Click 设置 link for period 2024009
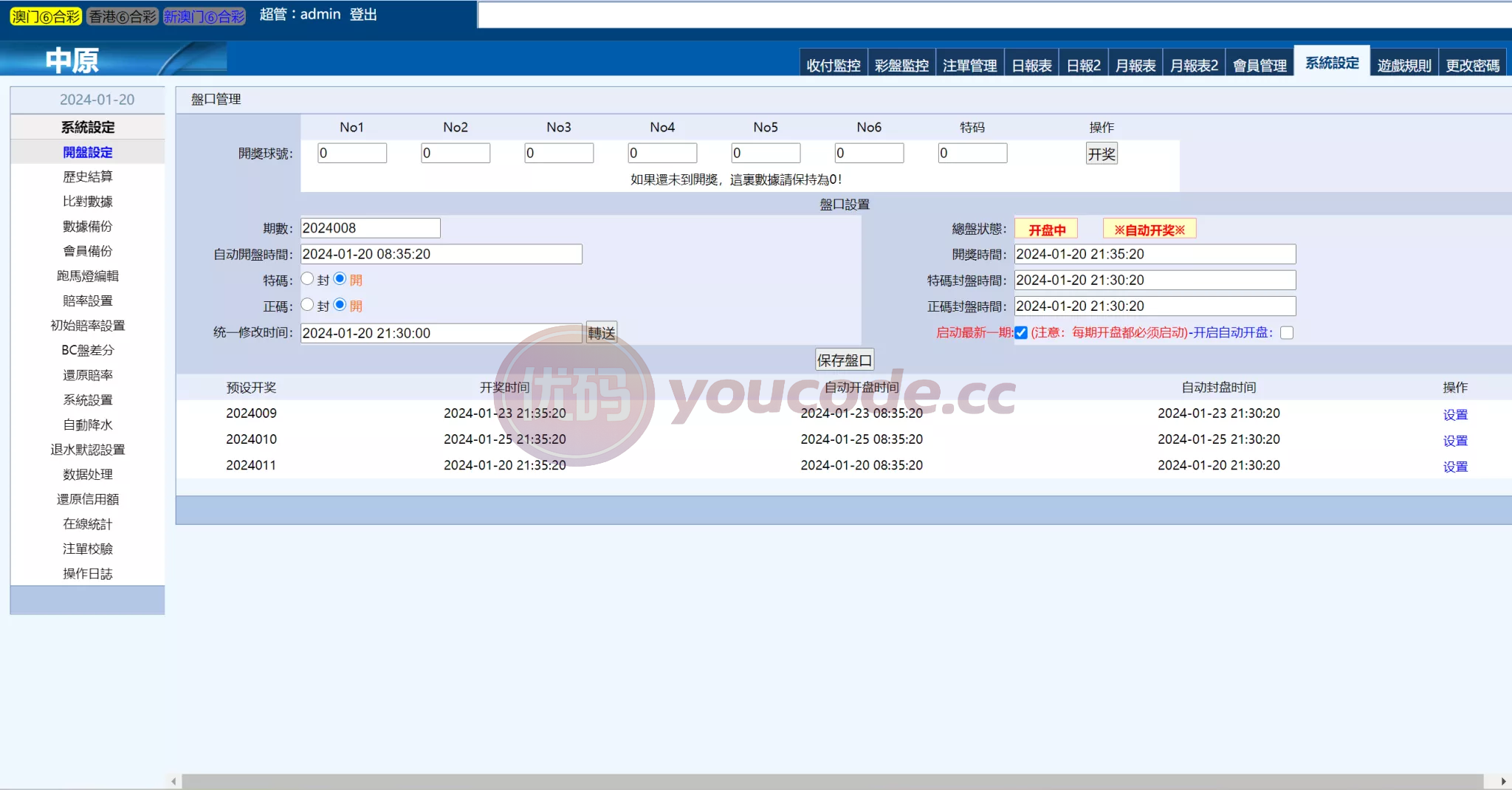 click(x=1455, y=414)
